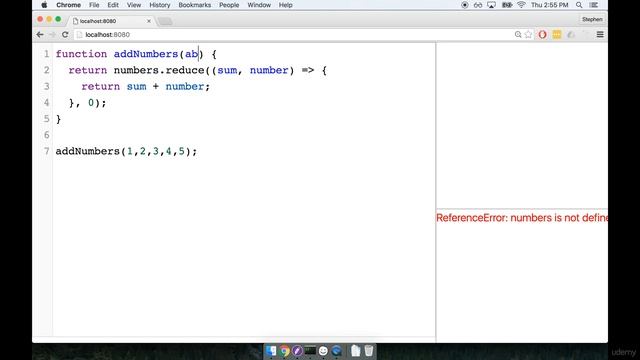The height and width of the screenshot is (360, 640).
Task: Open the blue round app in dock
Action: coord(336,351)
